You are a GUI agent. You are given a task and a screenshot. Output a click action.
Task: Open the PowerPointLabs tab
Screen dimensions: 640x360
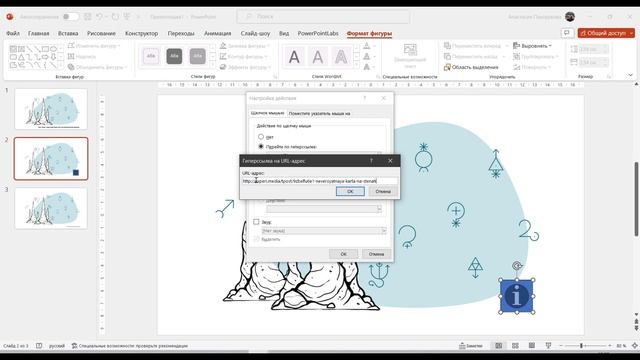click(x=318, y=33)
